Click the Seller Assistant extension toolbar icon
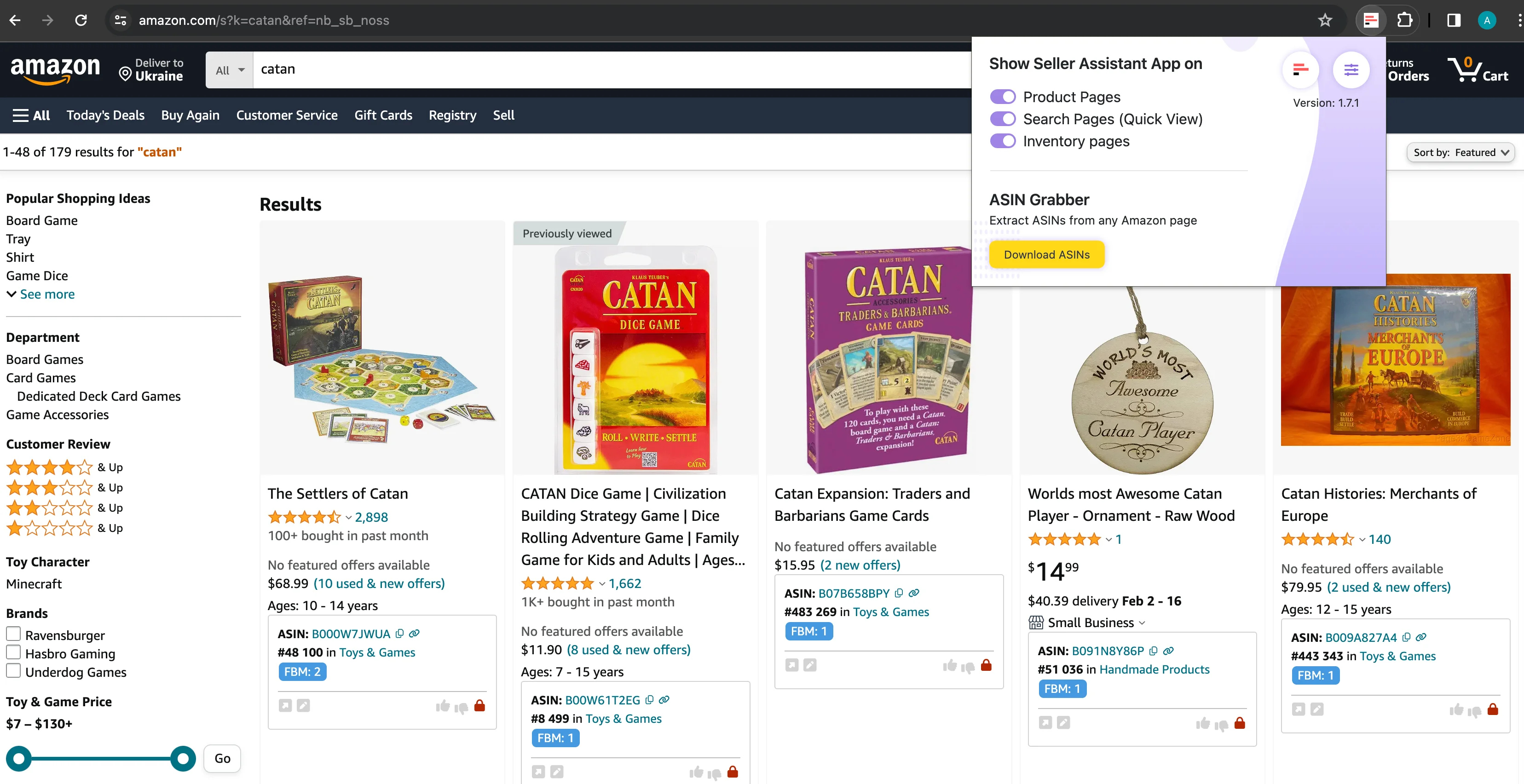Image resolution: width=1524 pixels, height=784 pixels. coord(1370,20)
